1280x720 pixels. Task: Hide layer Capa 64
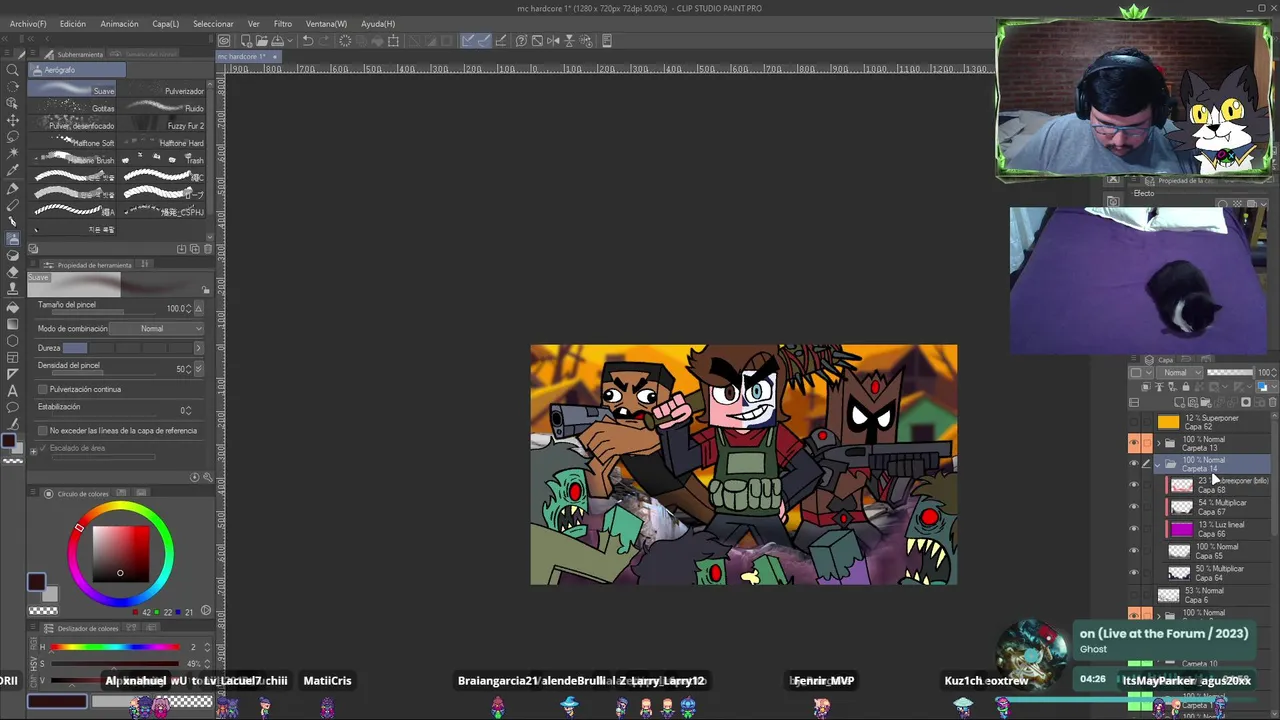[x=1134, y=573]
